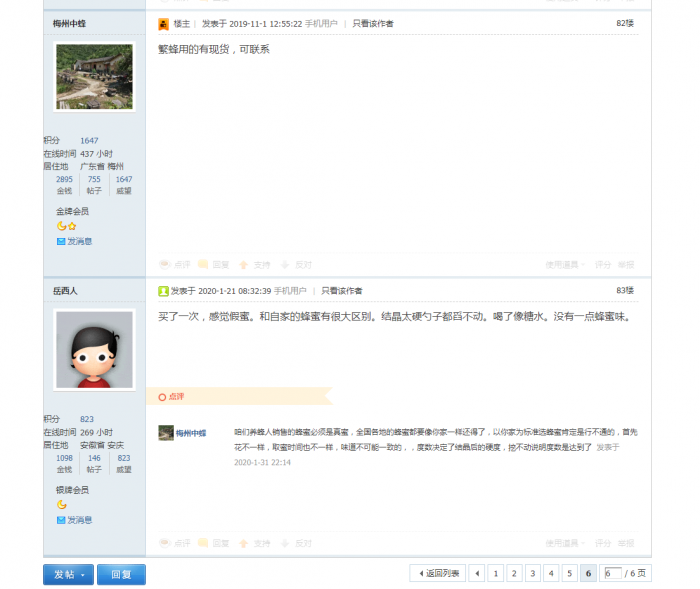Open 岳西人's 积分 823 value
Viewport: 700px width, 589px height.
coord(87,419)
